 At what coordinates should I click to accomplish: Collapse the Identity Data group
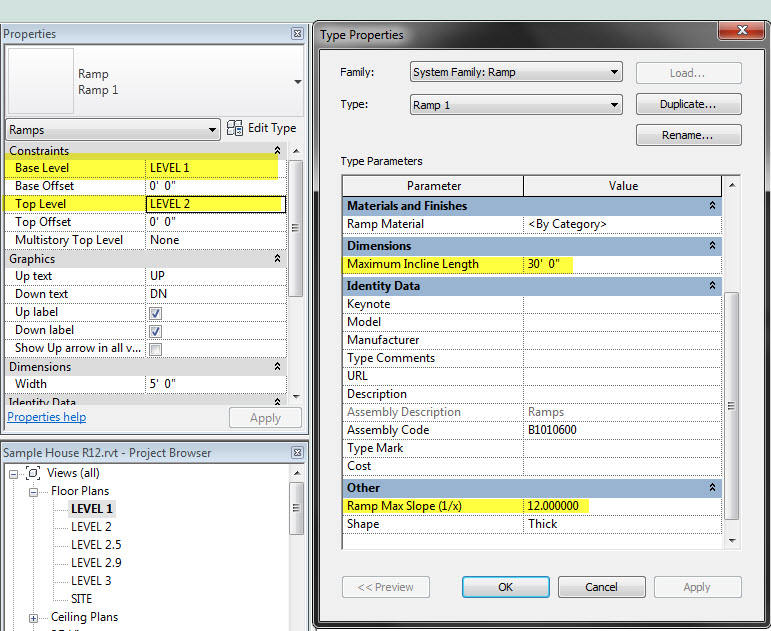(712, 286)
